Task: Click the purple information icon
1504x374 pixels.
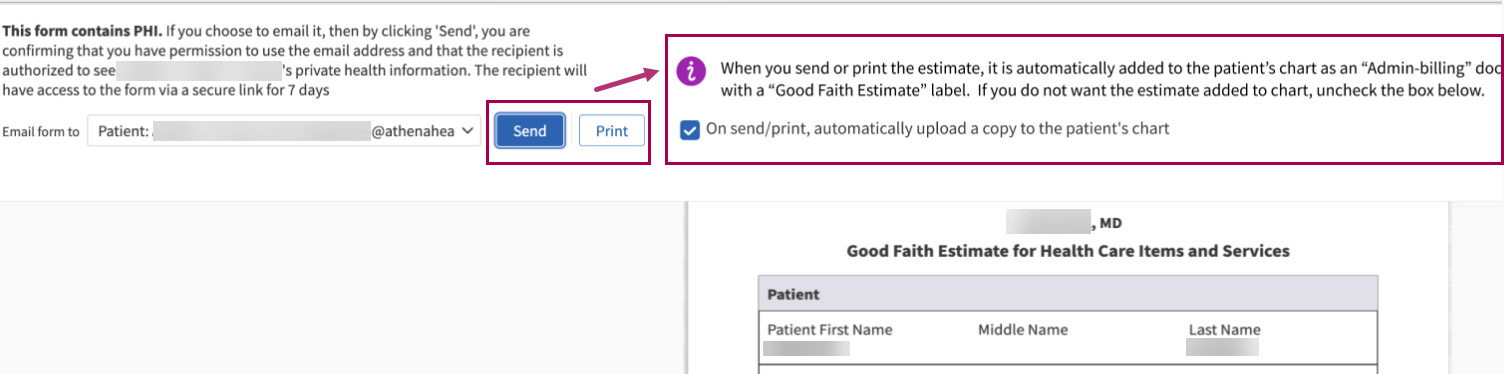Action: [691, 71]
